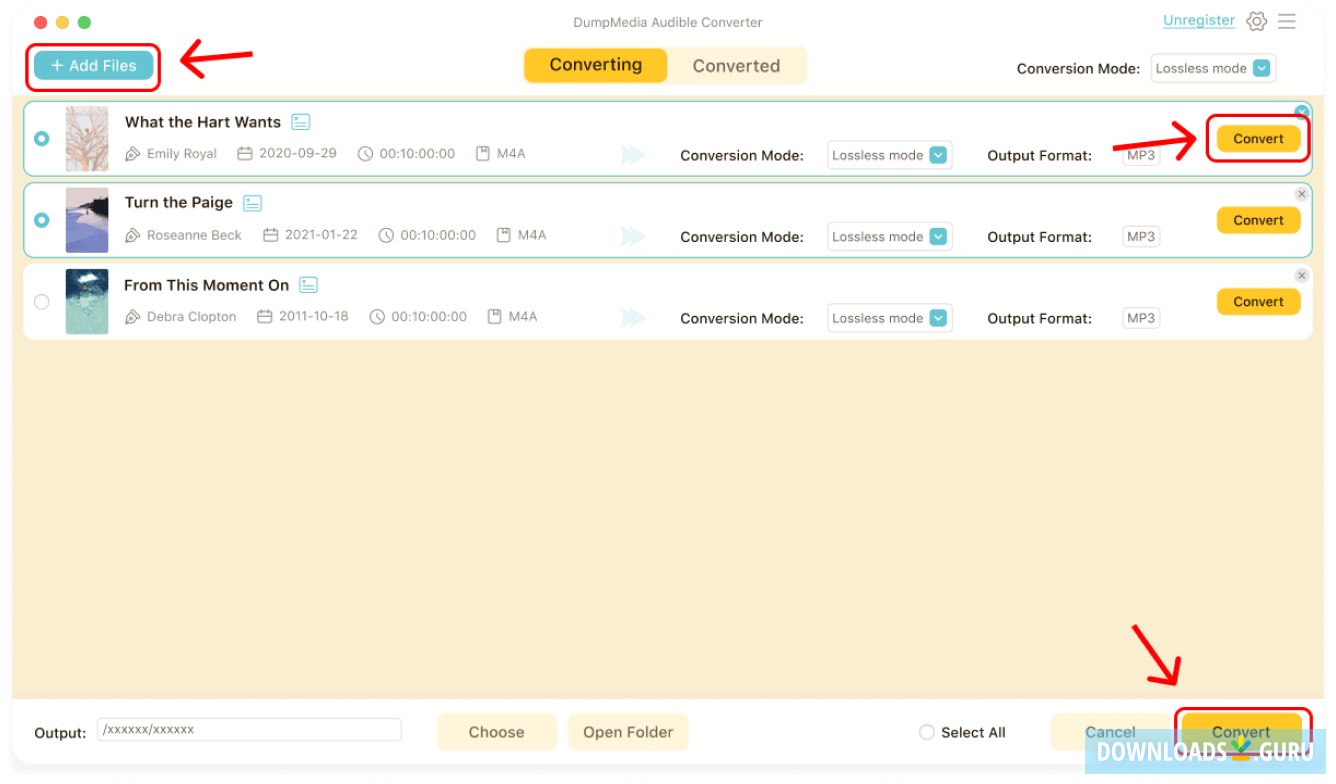
Task: Enable the Select All option
Action: (x=926, y=732)
